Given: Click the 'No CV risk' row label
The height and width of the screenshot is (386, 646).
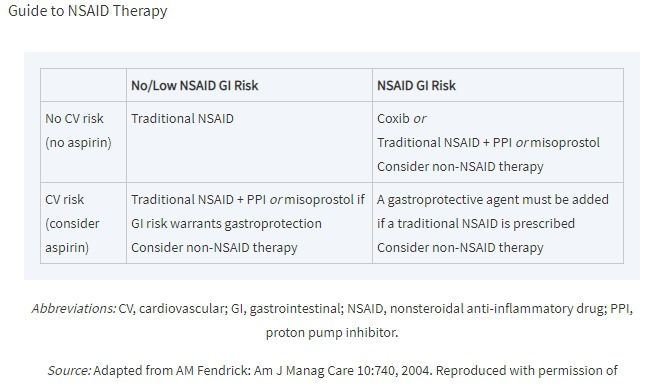Looking at the screenshot, I should click(x=74, y=119).
